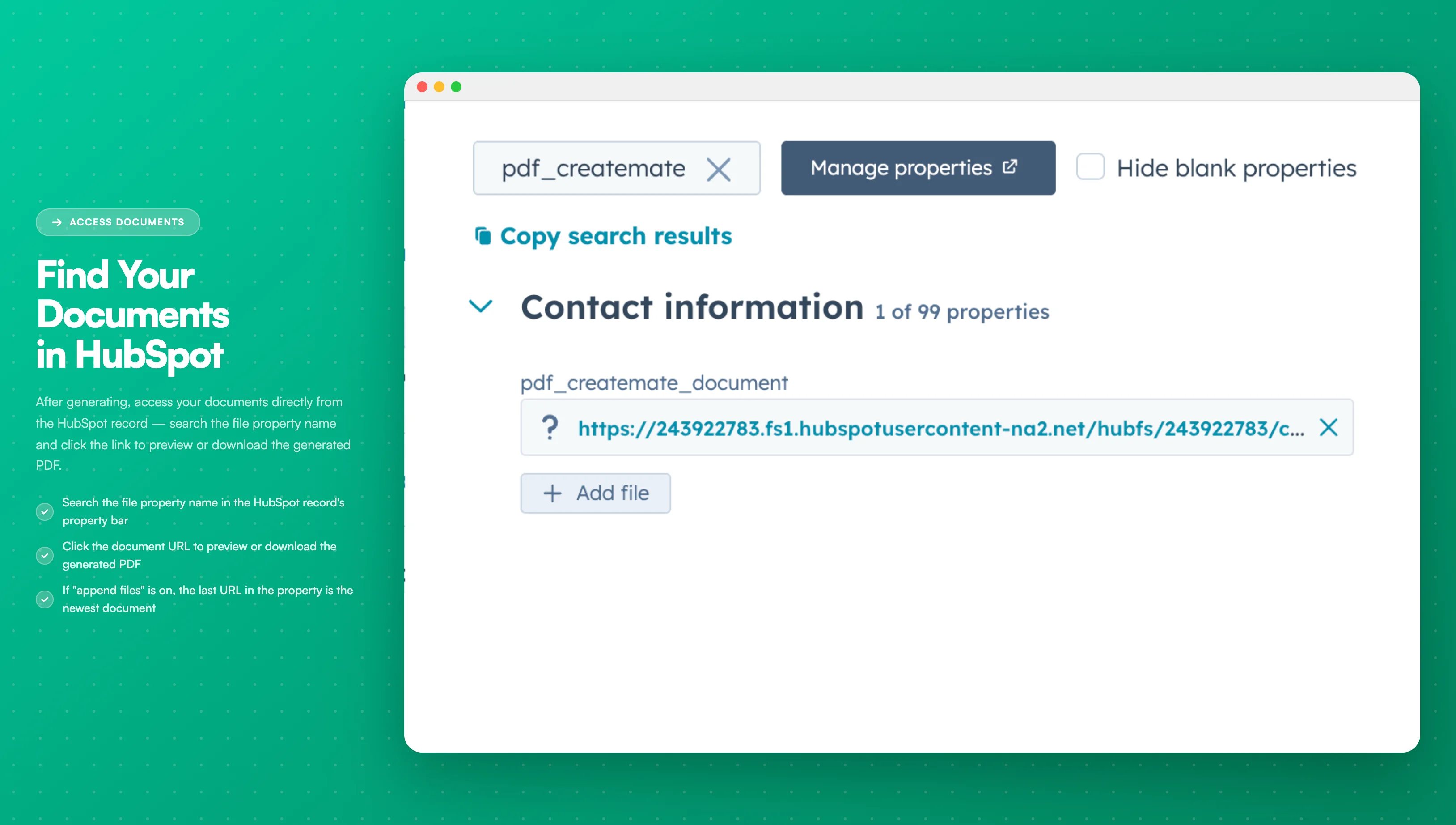Click the external link icon on Manage properties
The image size is (1456, 825).
pos(1010,167)
